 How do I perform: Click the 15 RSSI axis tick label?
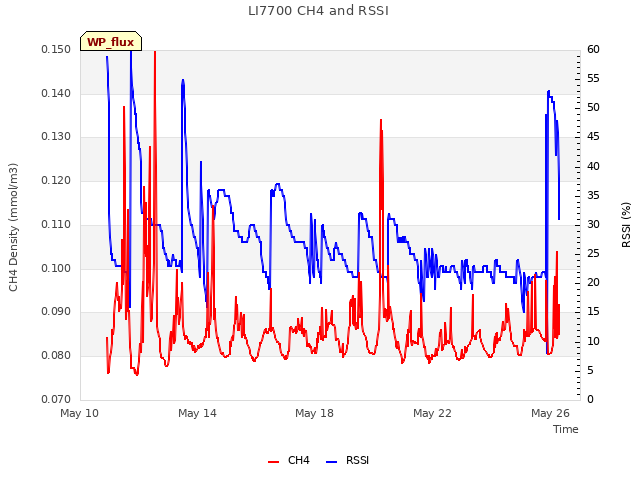click(x=593, y=312)
